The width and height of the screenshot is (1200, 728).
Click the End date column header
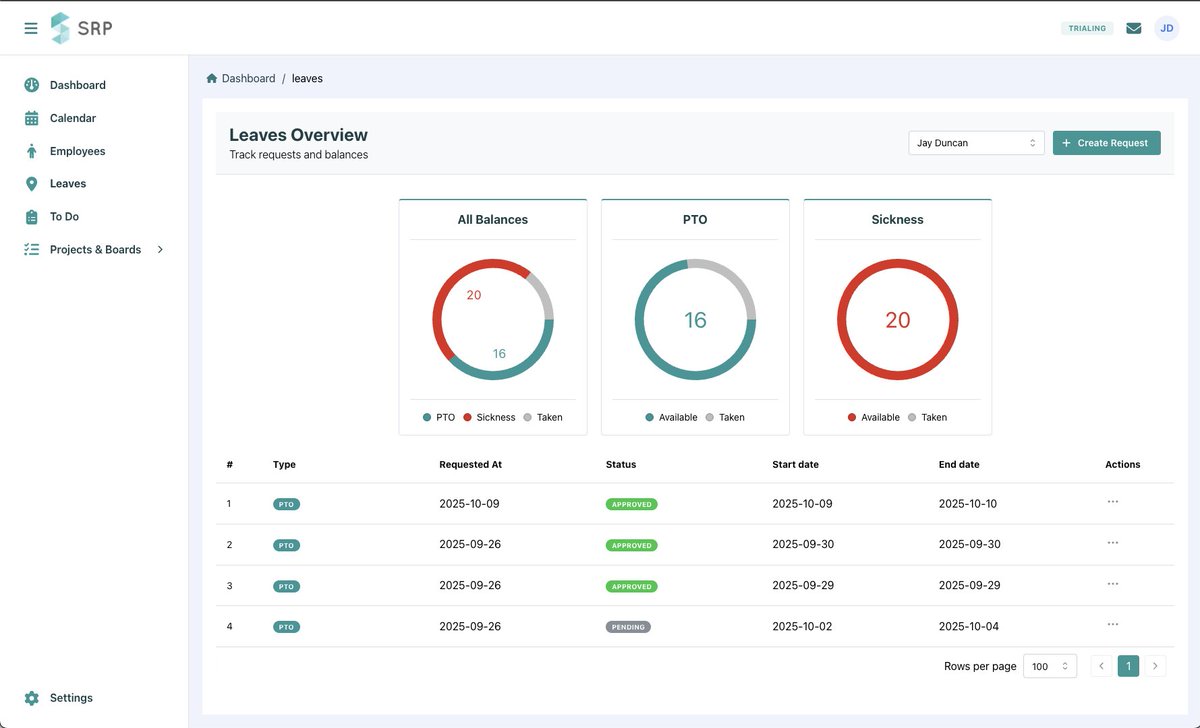(x=959, y=464)
